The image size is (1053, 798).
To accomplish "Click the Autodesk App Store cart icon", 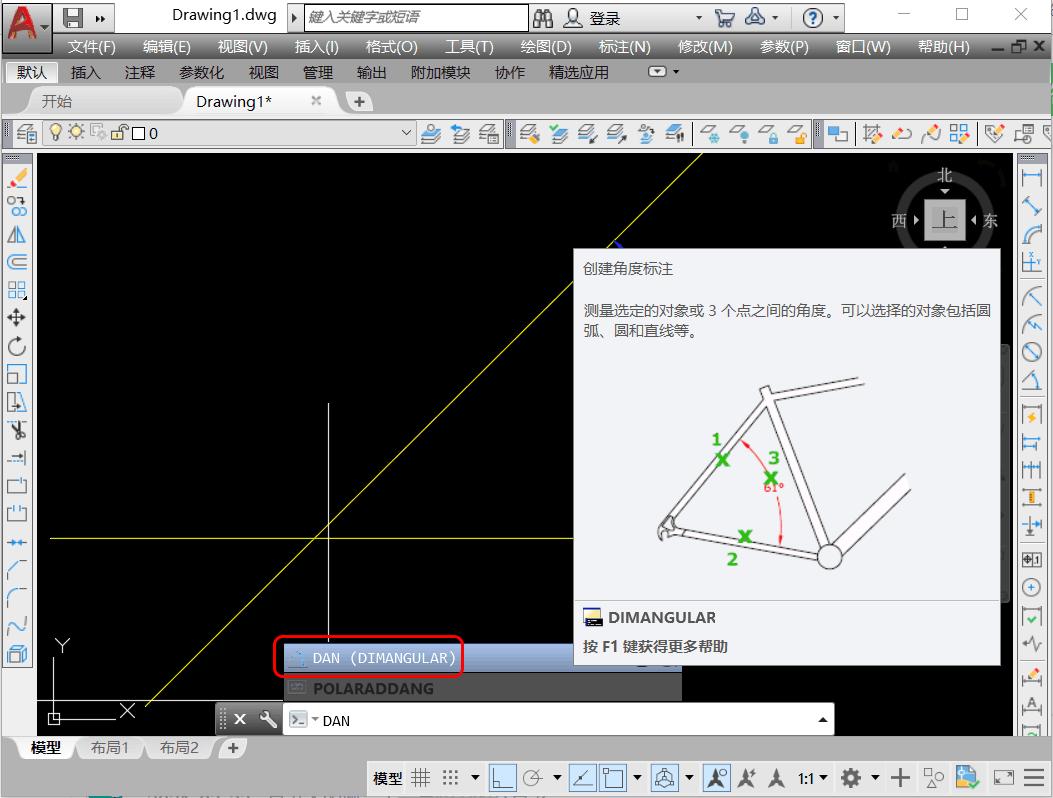I will (724, 18).
